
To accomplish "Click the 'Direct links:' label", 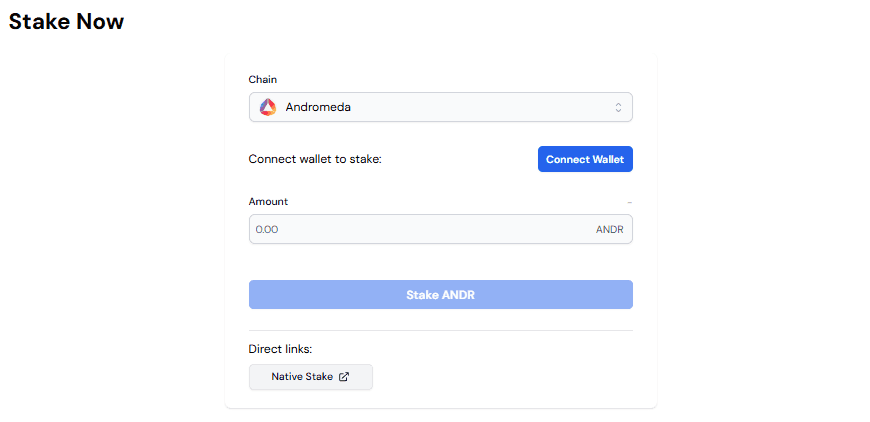I will pyautogui.click(x=280, y=349).
